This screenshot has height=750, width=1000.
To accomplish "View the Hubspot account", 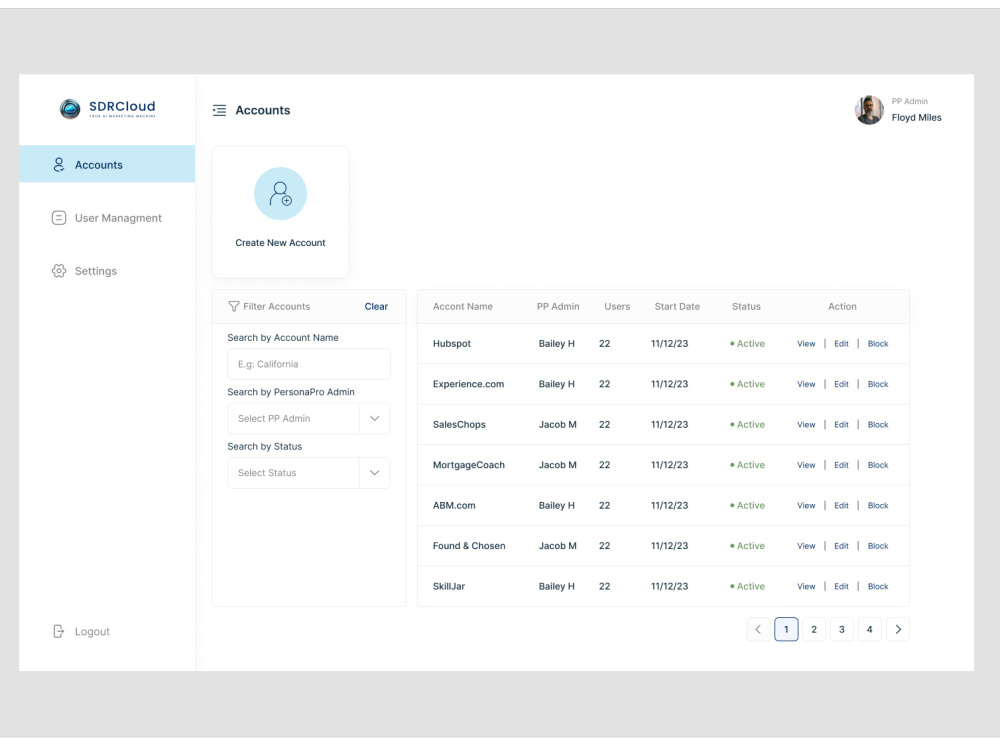I will [806, 344].
